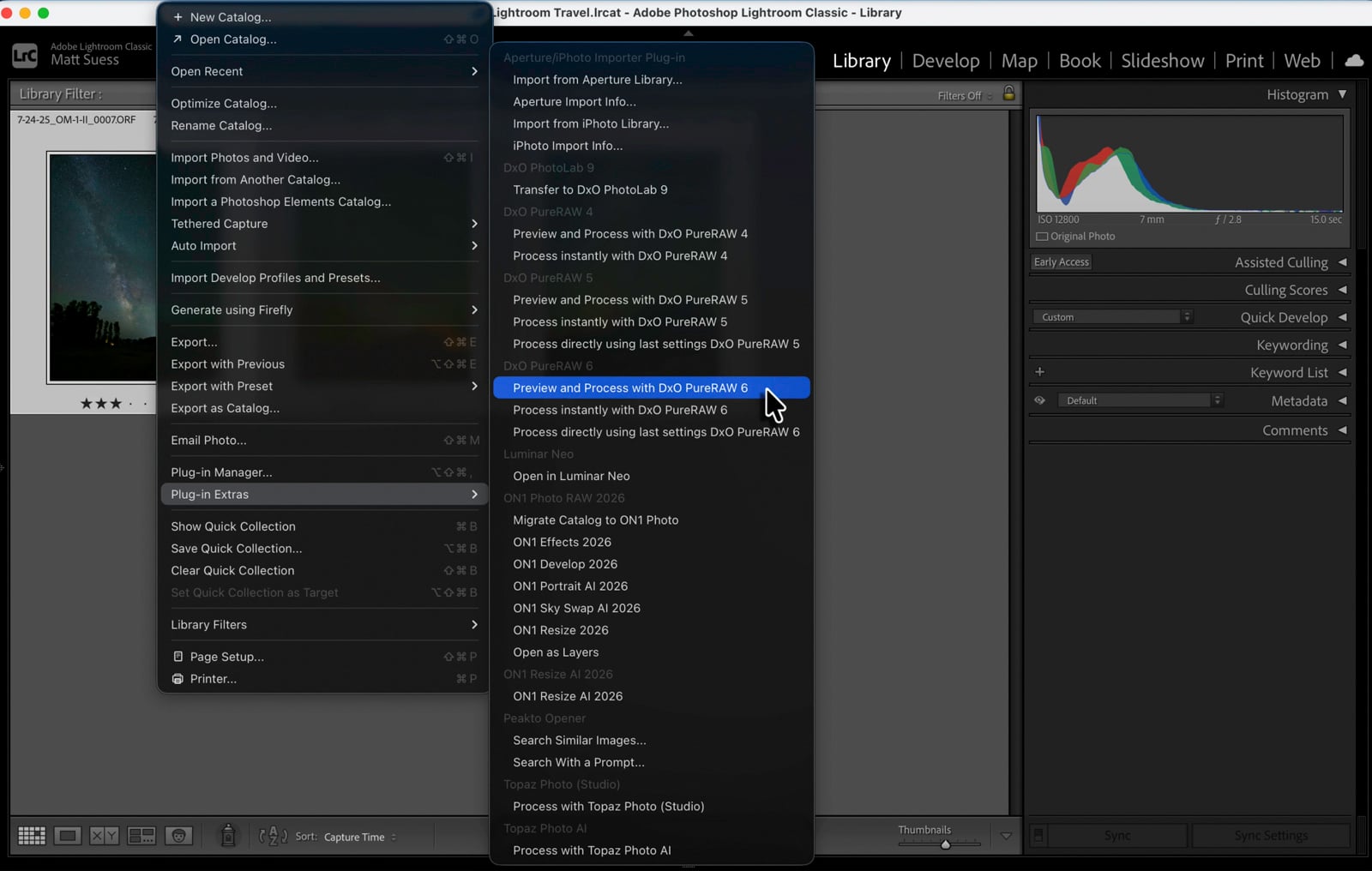The width and height of the screenshot is (1372, 871).
Task: Select Search With a Prompt
Action: 652,762
